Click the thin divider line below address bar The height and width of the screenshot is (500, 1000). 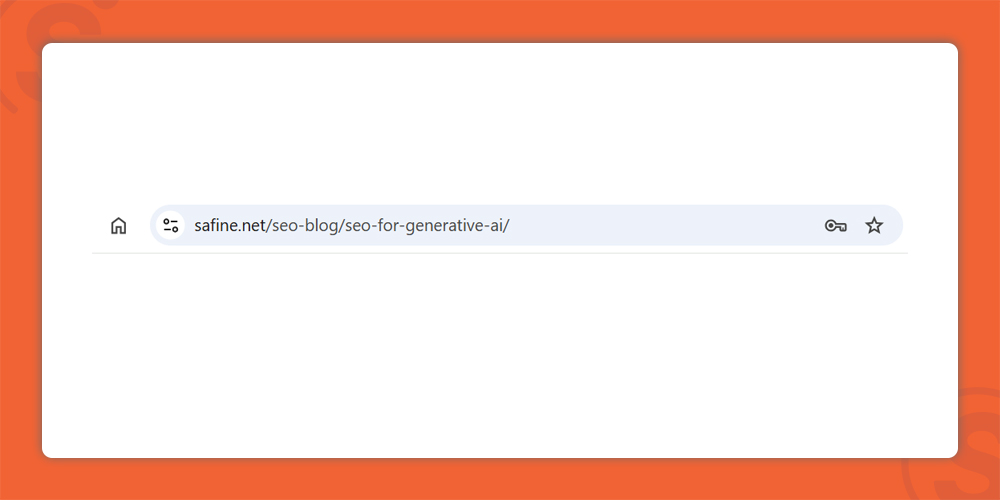click(500, 253)
